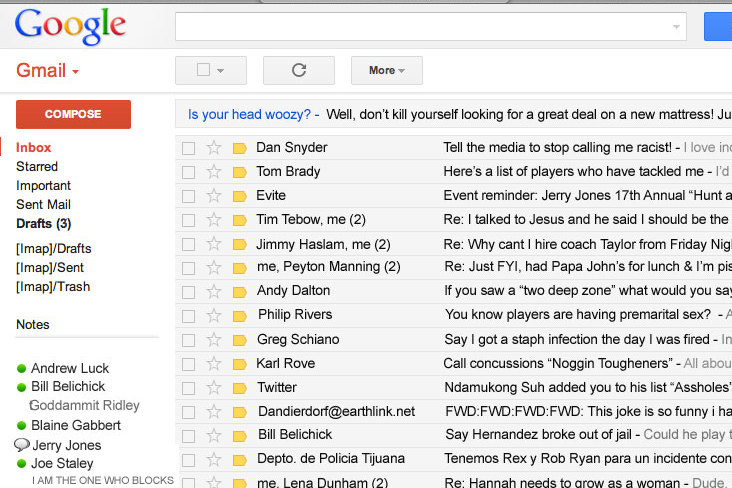Click in the Gmail search field
732x488 pixels.
tap(430, 27)
